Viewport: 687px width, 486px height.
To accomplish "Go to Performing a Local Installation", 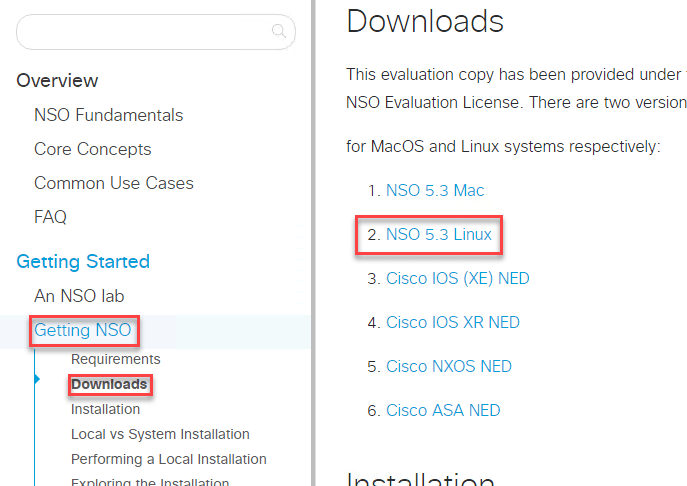I will coord(168,459).
